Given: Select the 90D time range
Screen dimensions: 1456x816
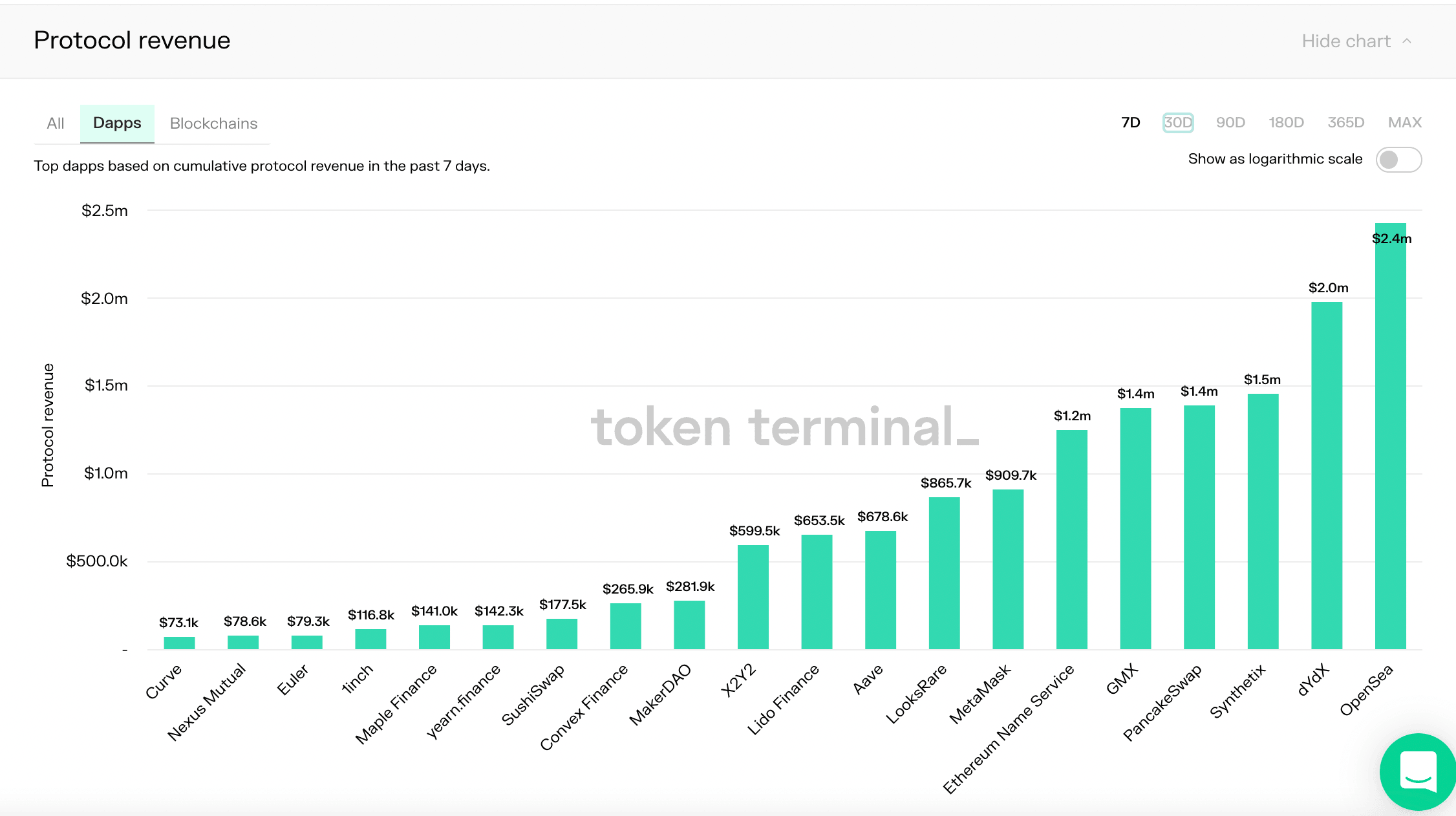Looking at the screenshot, I should (1230, 122).
